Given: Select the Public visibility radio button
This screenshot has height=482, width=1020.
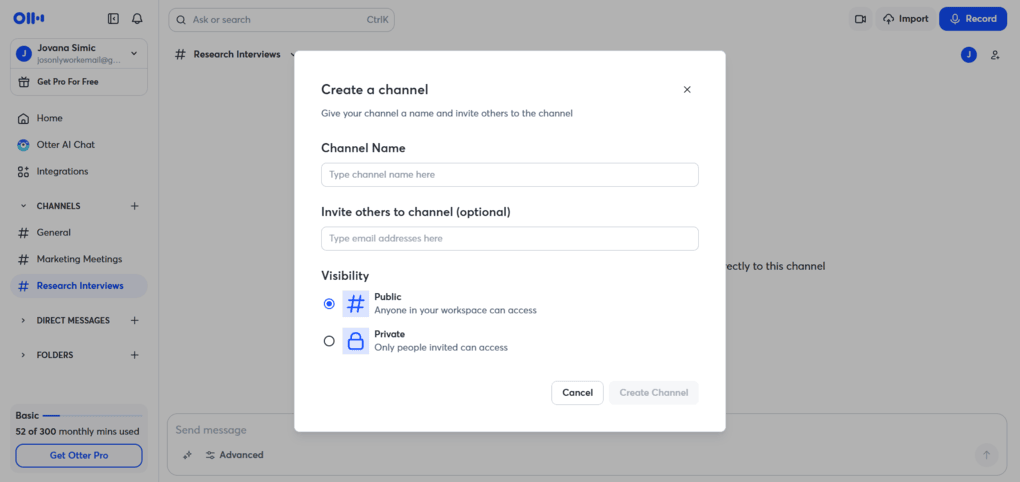Looking at the screenshot, I should click(329, 304).
